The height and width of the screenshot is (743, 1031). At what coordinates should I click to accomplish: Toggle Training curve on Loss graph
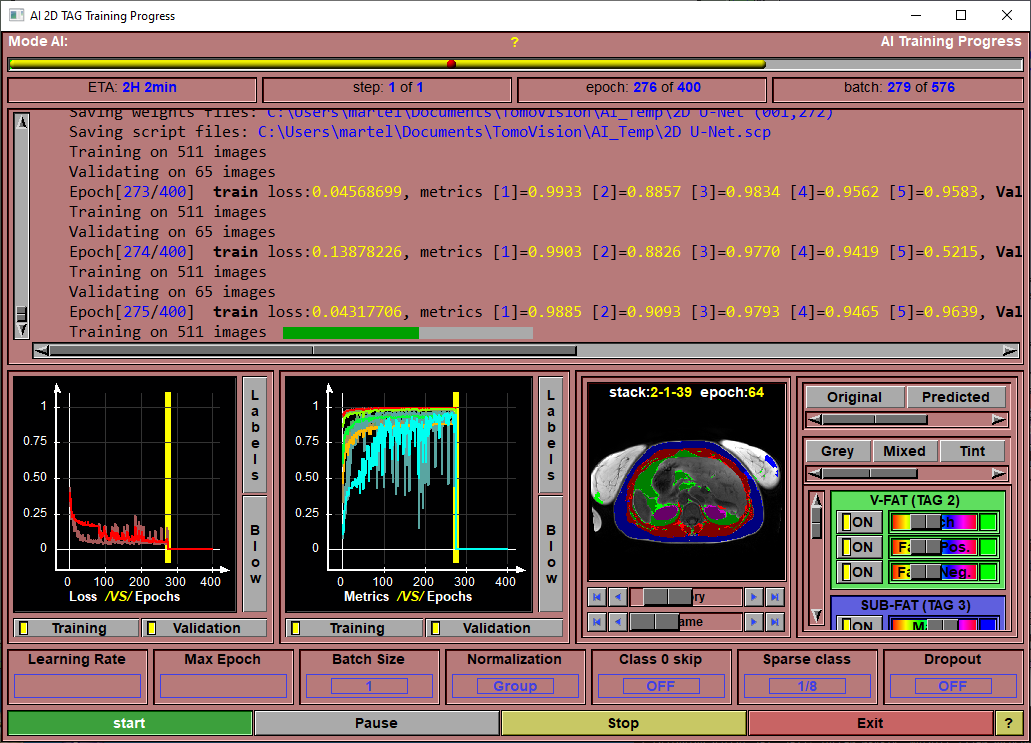coord(76,628)
